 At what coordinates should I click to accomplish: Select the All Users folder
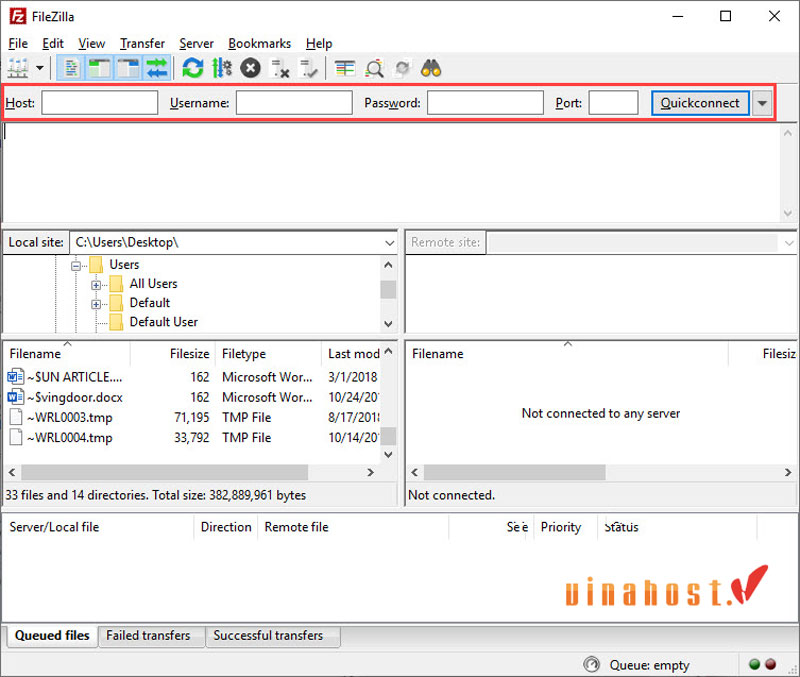coord(153,284)
